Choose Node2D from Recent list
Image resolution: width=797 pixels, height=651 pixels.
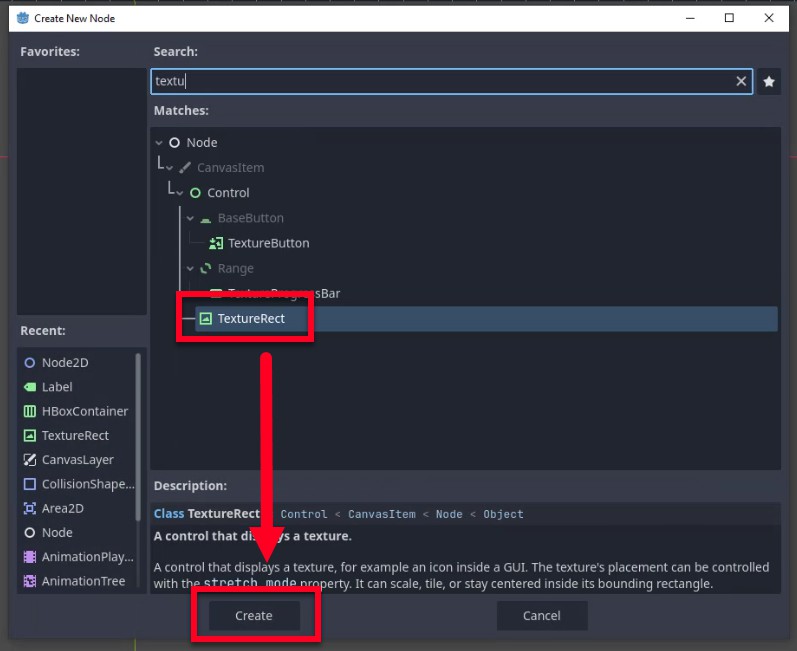click(65, 362)
